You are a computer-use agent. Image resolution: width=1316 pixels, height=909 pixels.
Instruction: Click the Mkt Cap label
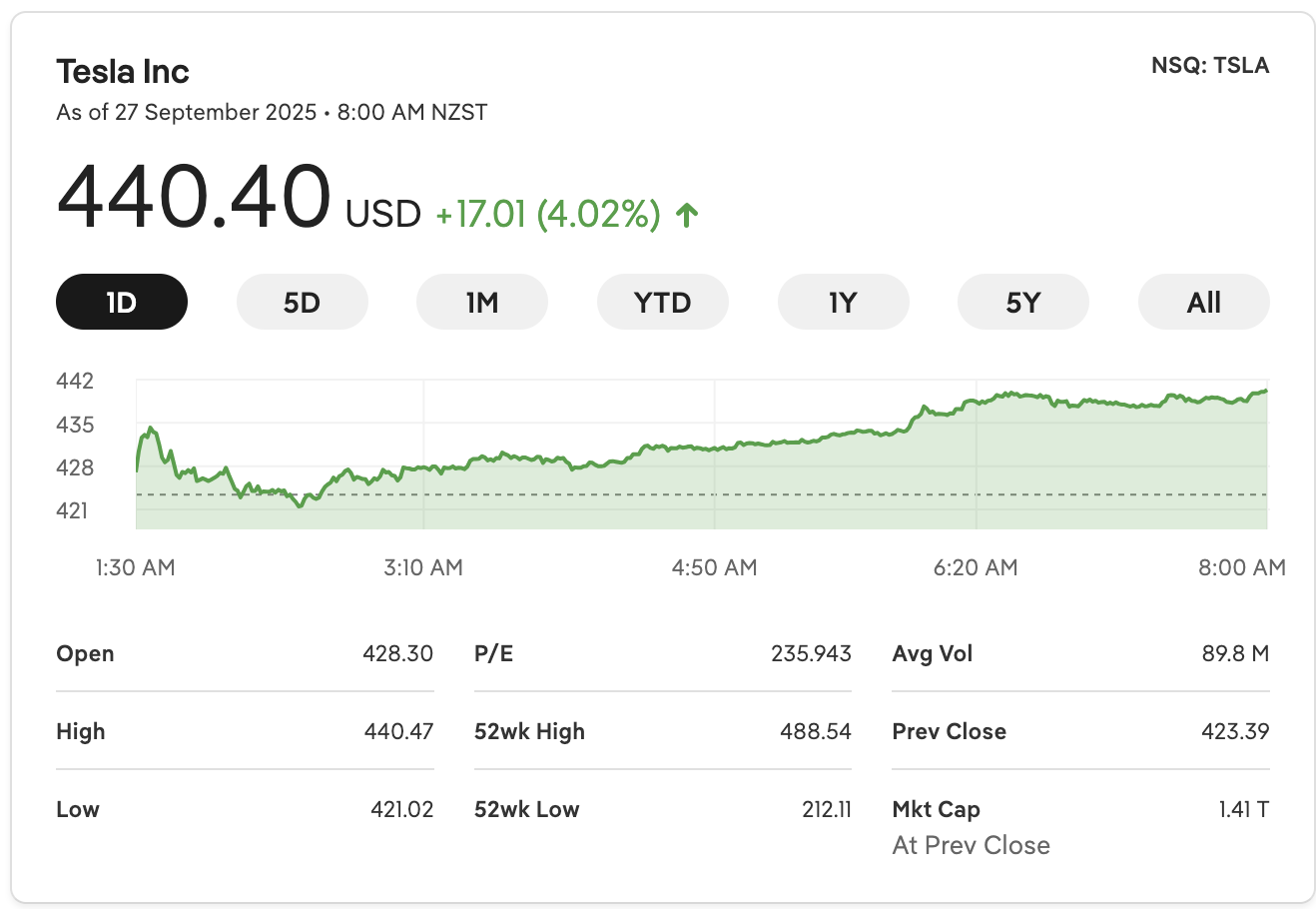point(937,809)
